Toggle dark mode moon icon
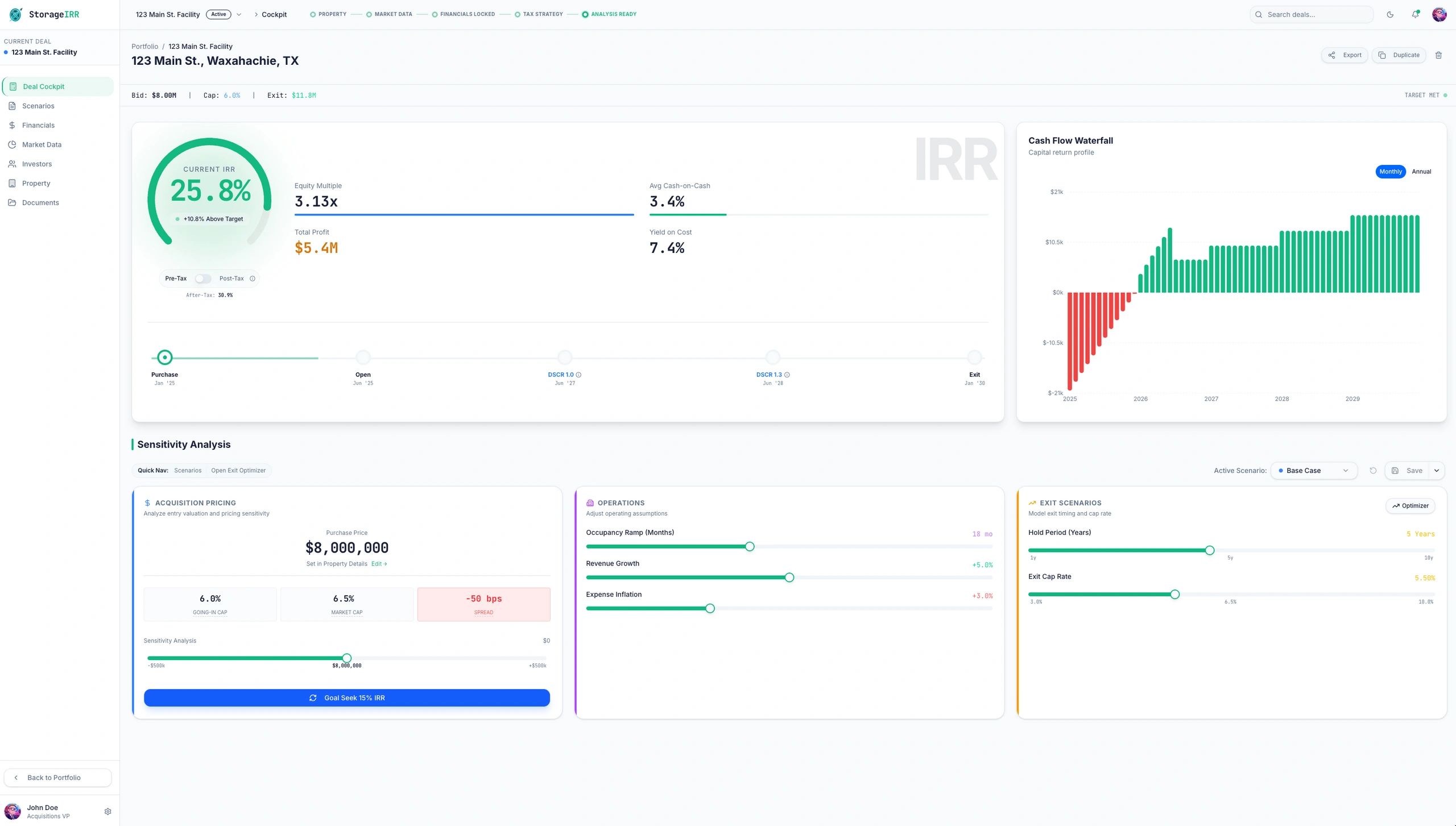 [x=1390, y=15]
